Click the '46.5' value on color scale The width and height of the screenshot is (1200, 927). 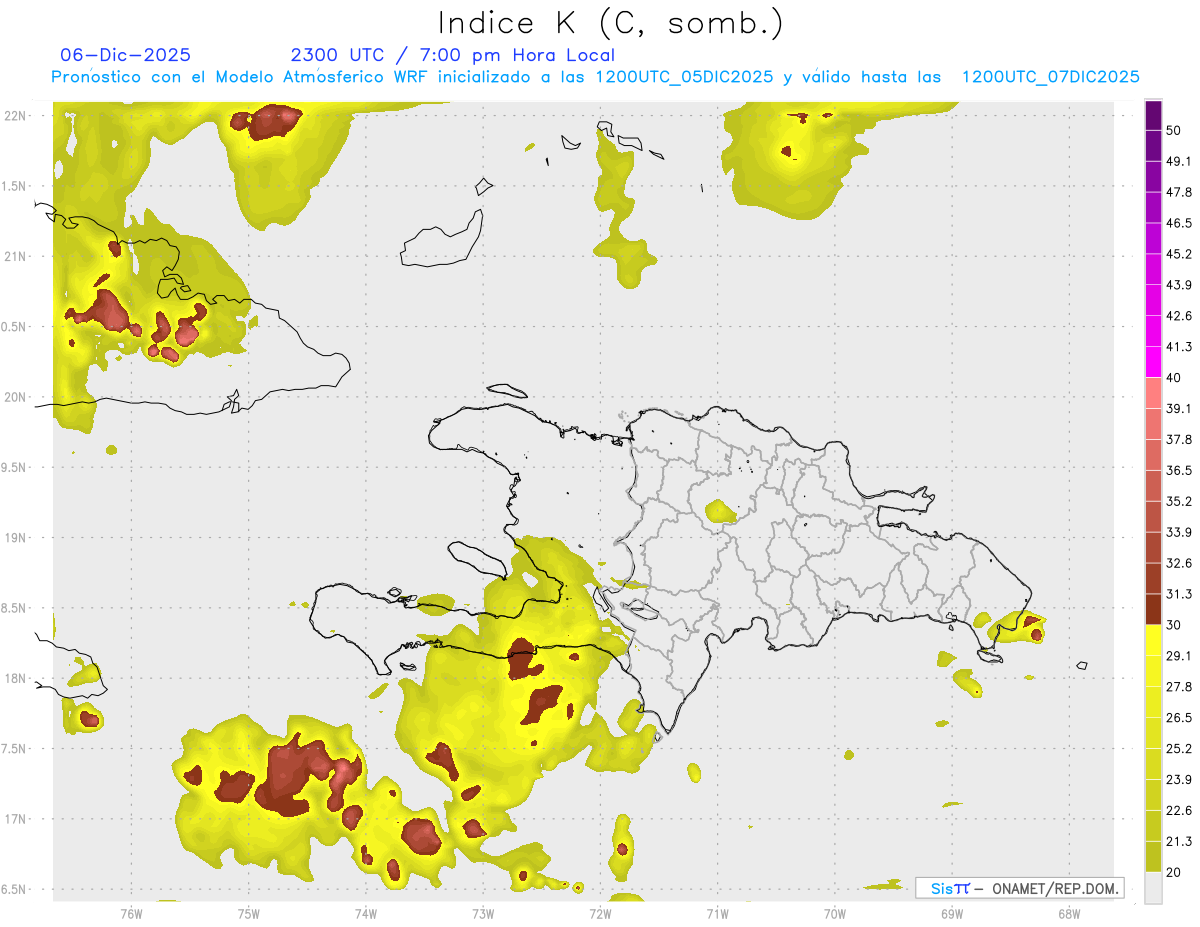(x=1179, y=223)
